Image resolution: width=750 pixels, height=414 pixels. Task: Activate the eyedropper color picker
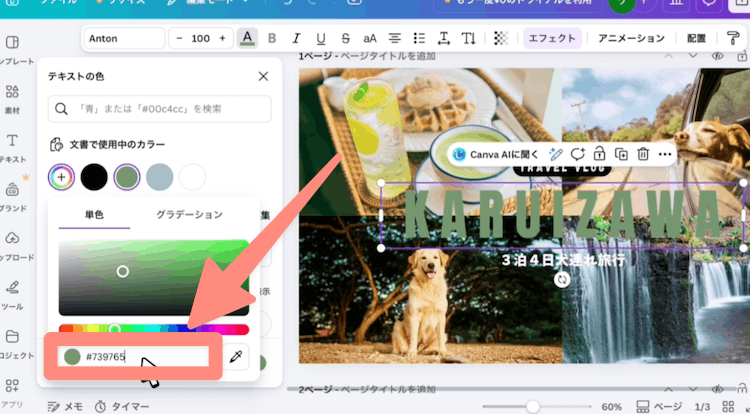pyautogui.click(x=236, y=357)
